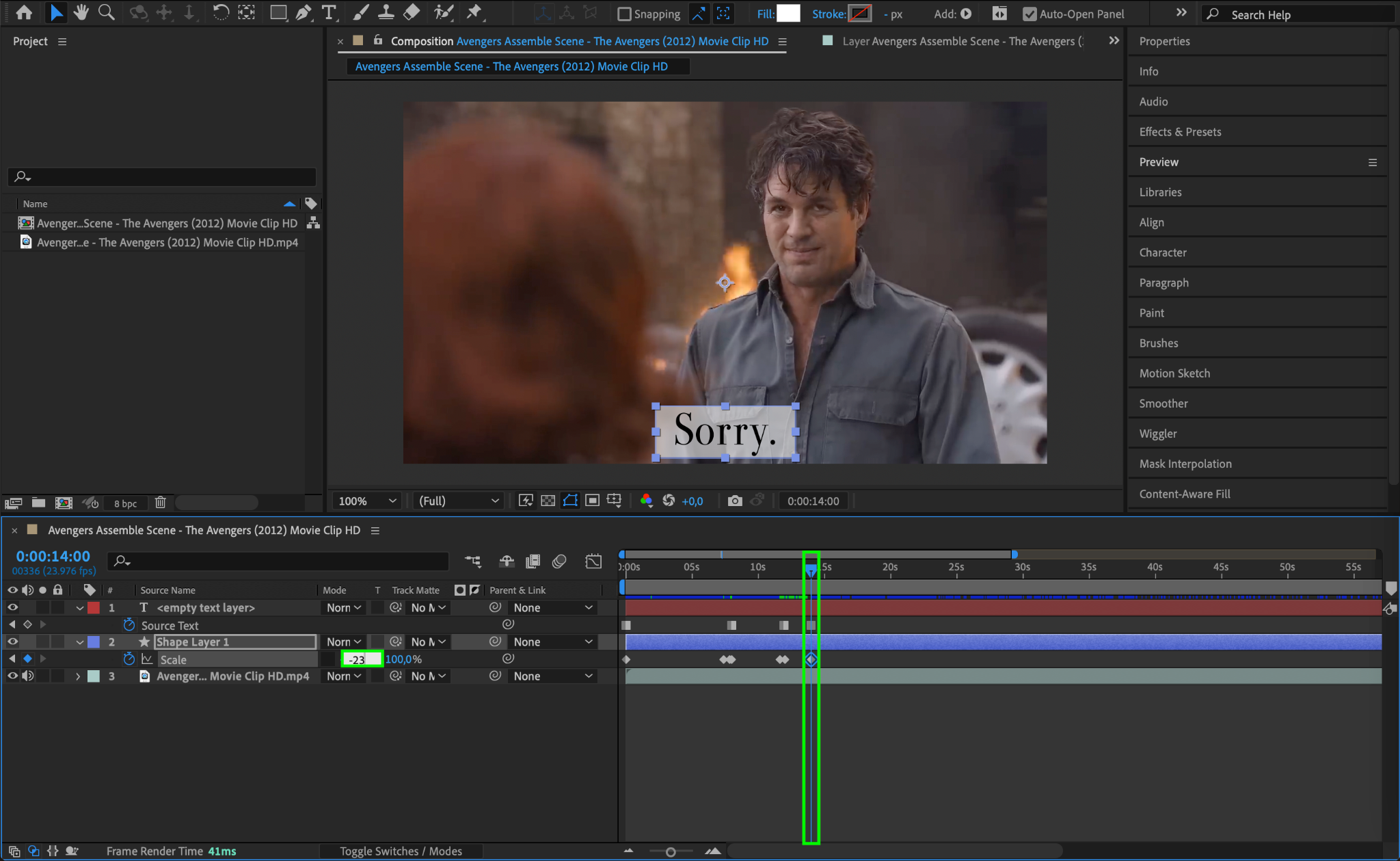Select the Hand tool
This screenshot has height=861, width=1400.
(x=81, y=12)
